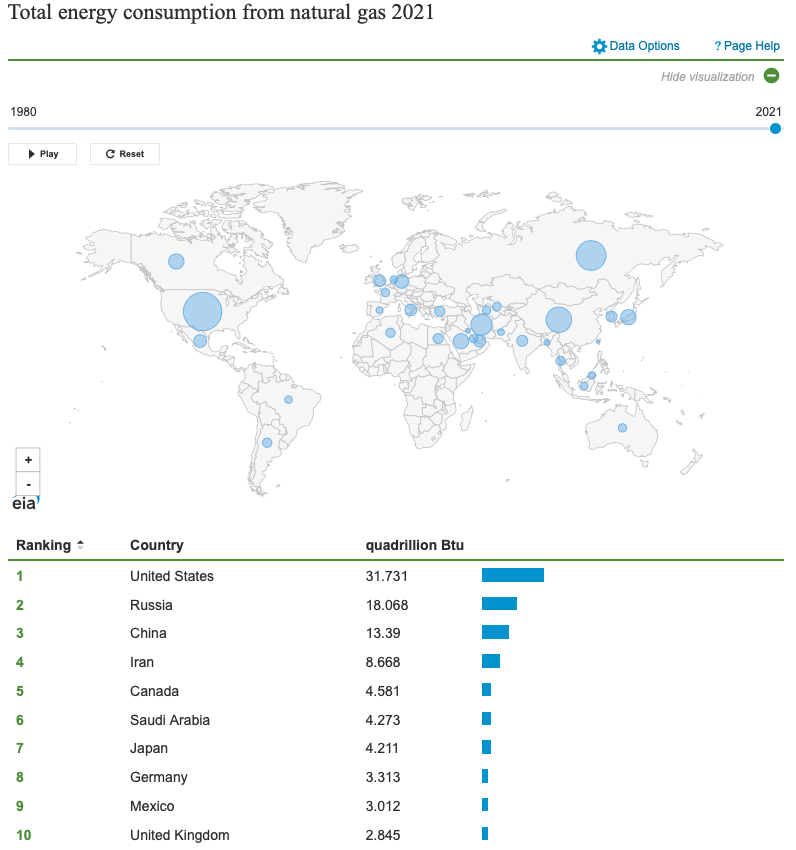Sort table by Ranking arrow

pyautogui.click(x=80, y=545)
